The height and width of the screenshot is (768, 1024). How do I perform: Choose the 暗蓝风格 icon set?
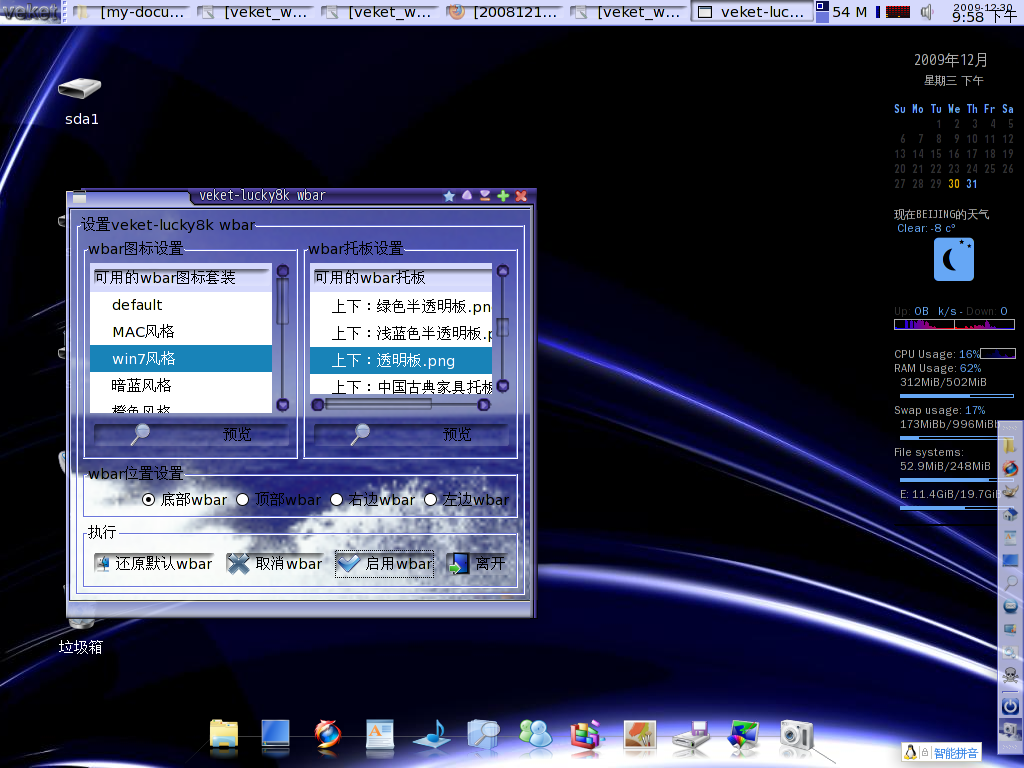tap(181, 385)
